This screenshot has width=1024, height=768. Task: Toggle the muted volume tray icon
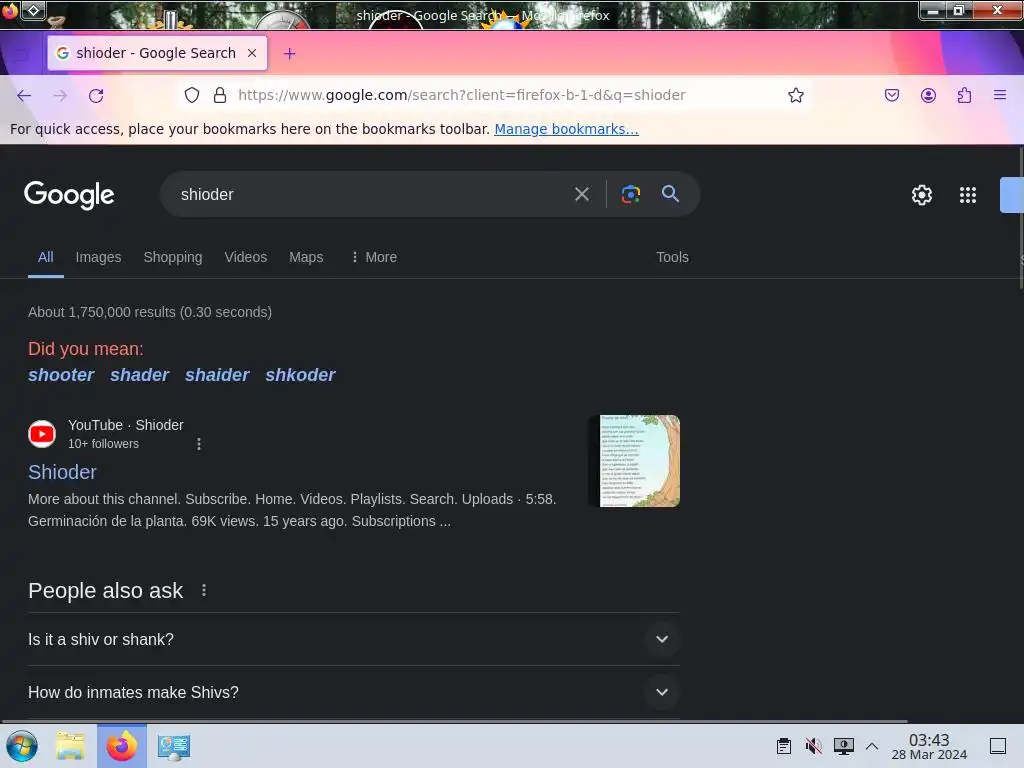(813, 746)
